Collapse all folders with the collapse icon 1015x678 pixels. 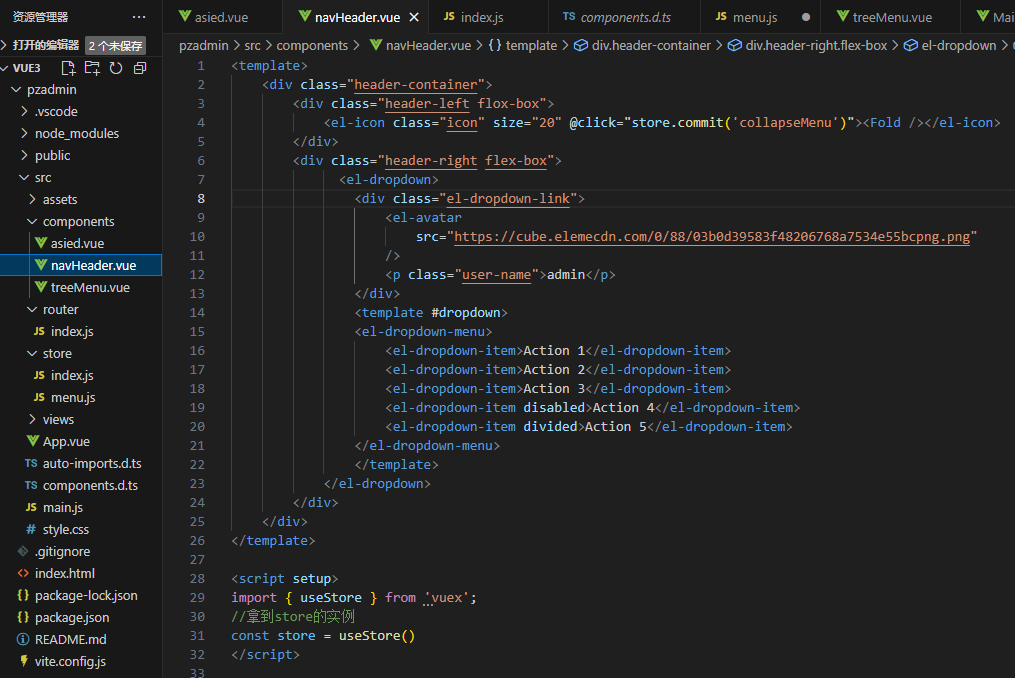[140, 68]
